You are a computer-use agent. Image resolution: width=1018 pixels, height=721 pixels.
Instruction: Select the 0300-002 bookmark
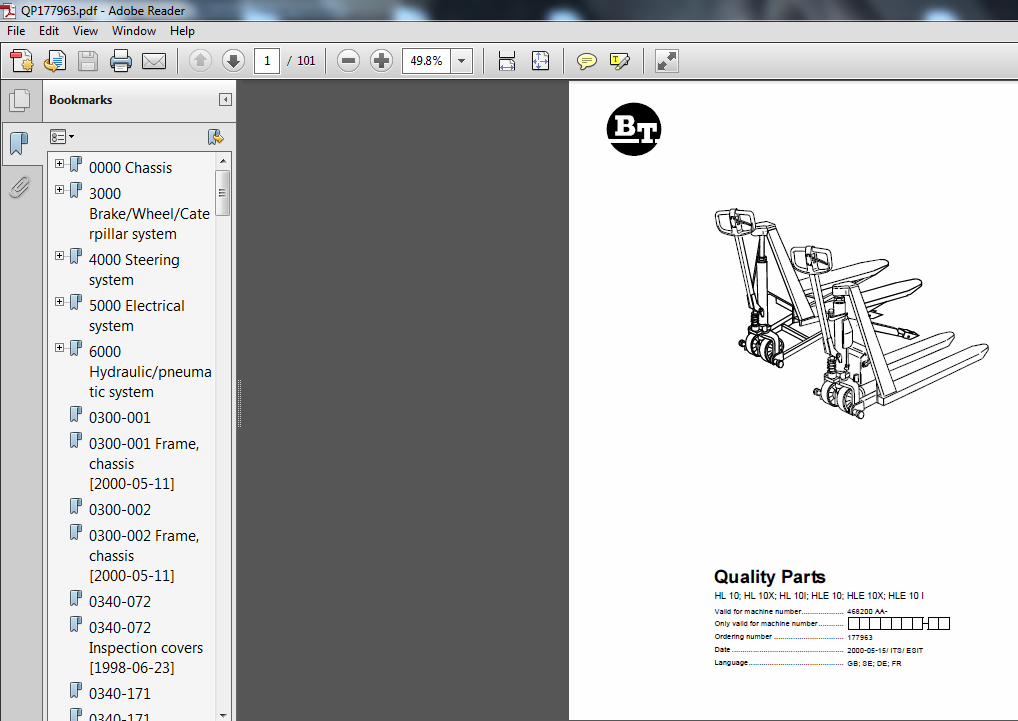click(x=119, y=510)
